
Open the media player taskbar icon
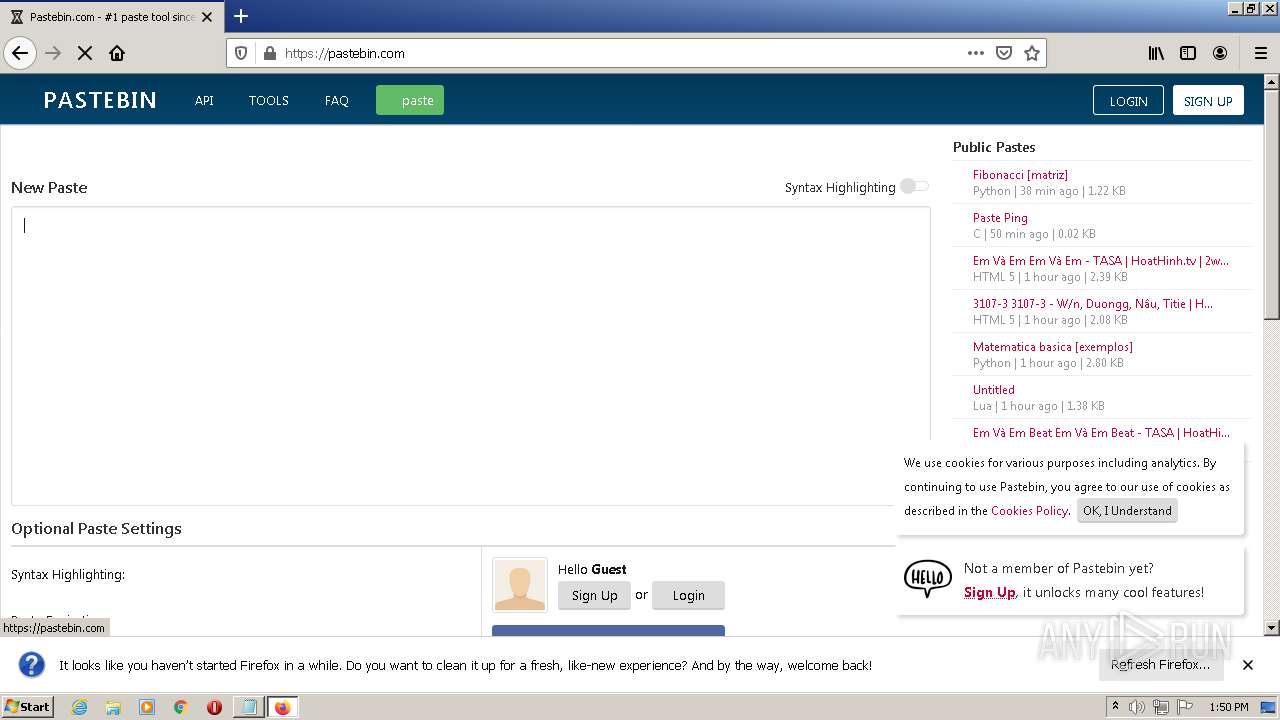point(147,706)
